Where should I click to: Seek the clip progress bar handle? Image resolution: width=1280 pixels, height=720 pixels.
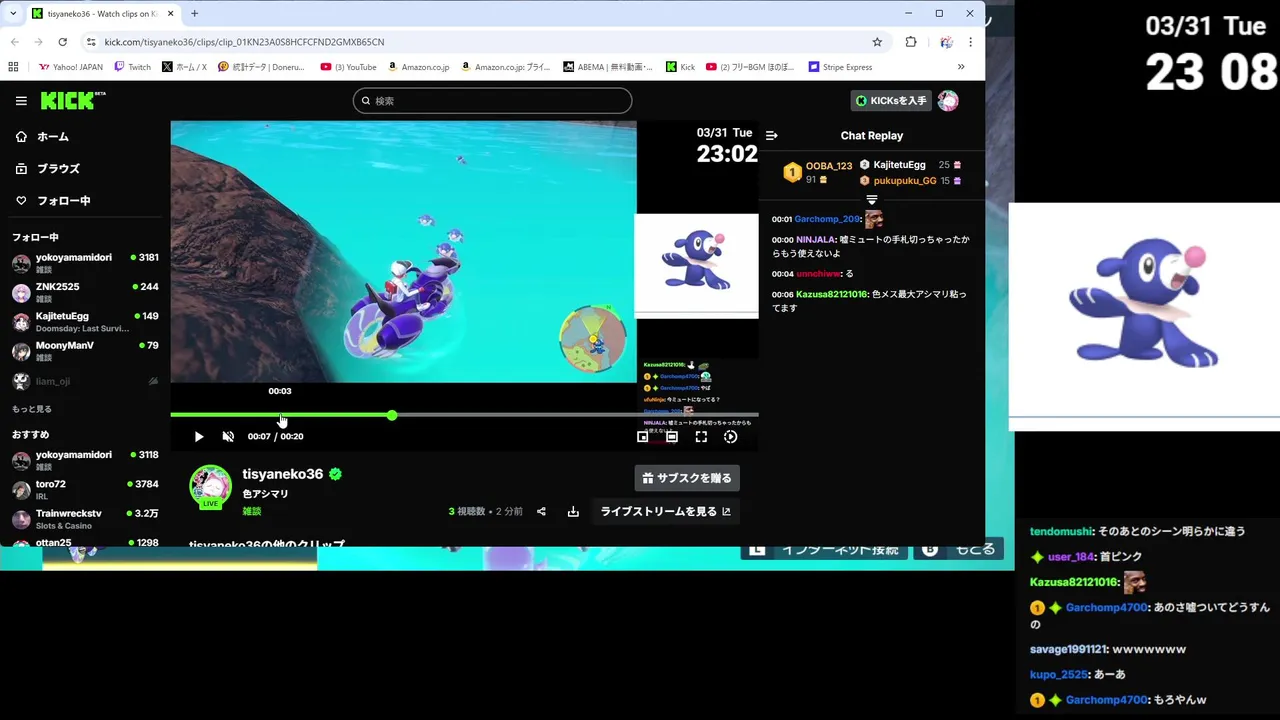[x=392, y=415]
